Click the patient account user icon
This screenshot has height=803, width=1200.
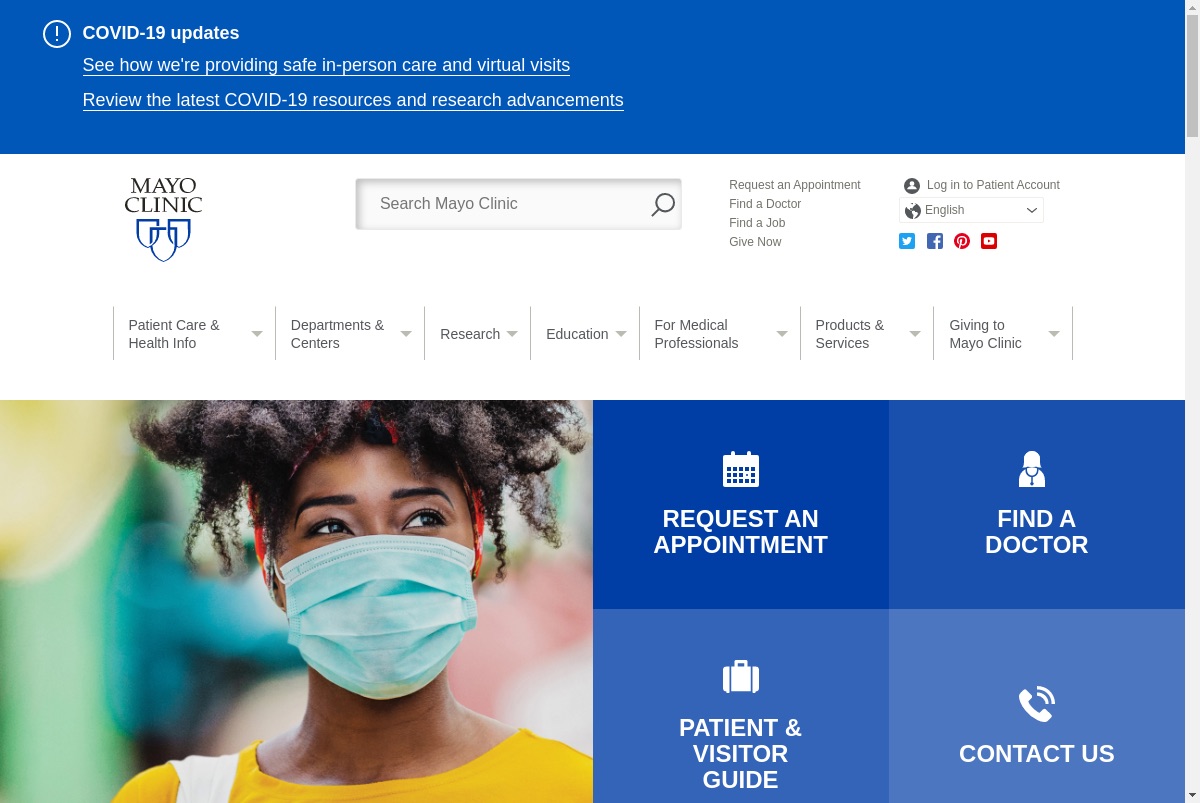pyautogui.click(x=911, y=186)
